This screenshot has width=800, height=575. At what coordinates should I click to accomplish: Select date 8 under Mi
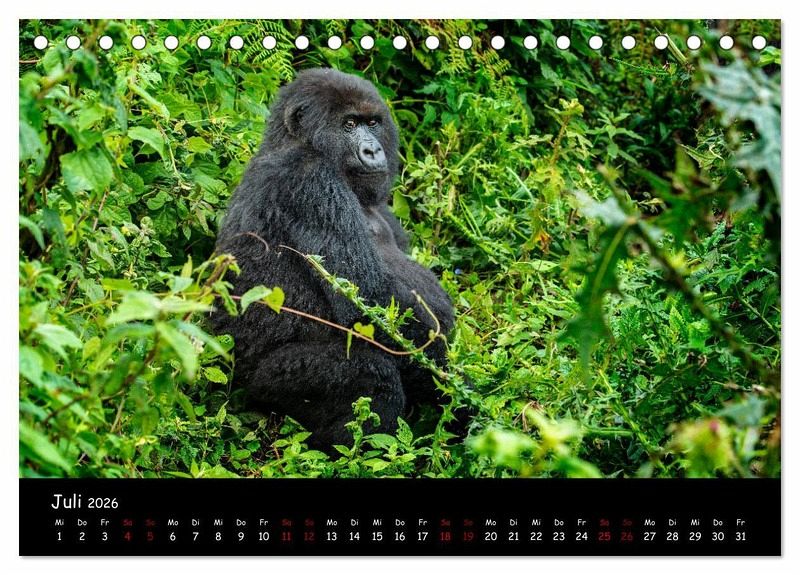click(x=218, y=536)
